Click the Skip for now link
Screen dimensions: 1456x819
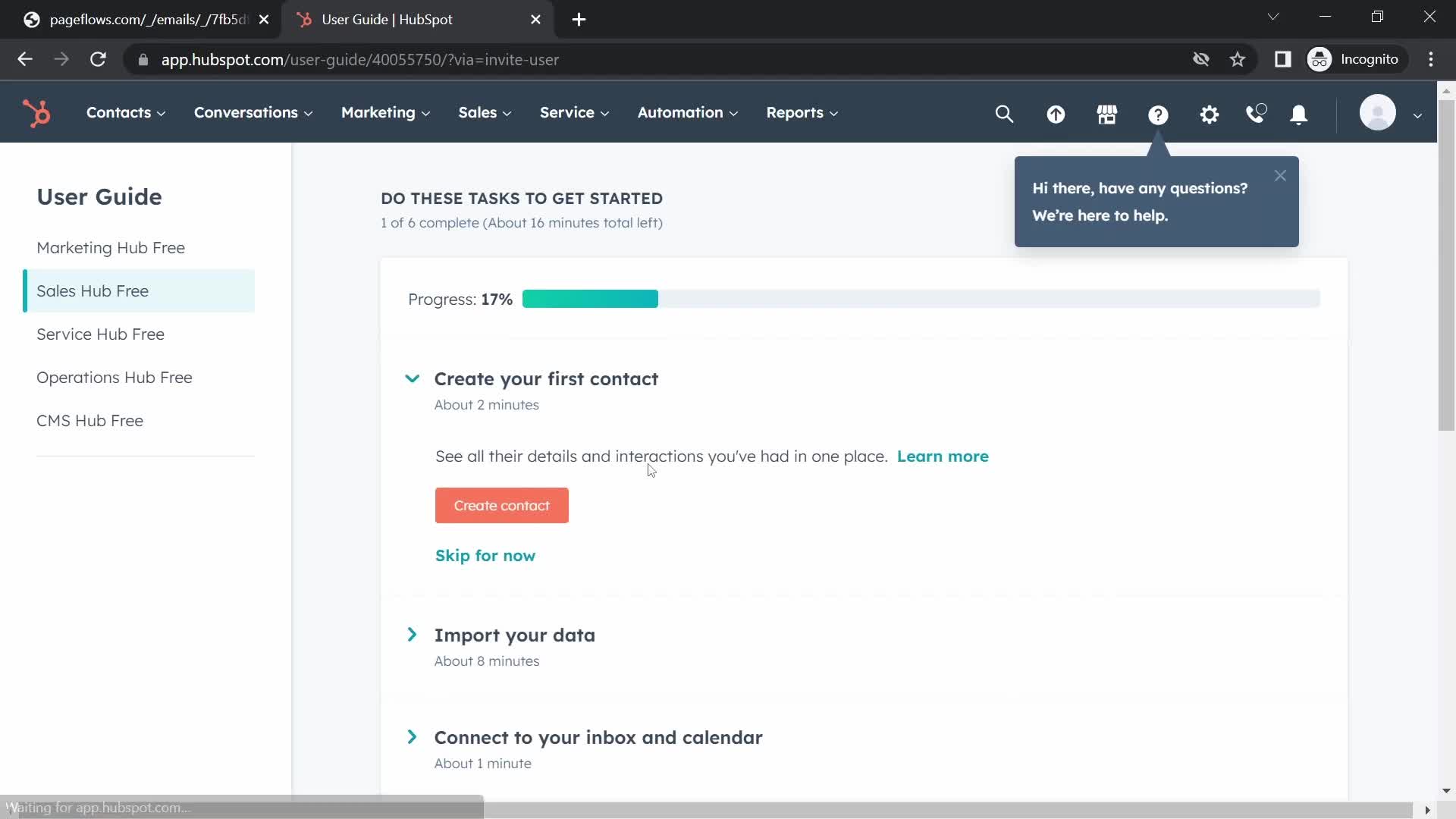click(x=485, y=555)
